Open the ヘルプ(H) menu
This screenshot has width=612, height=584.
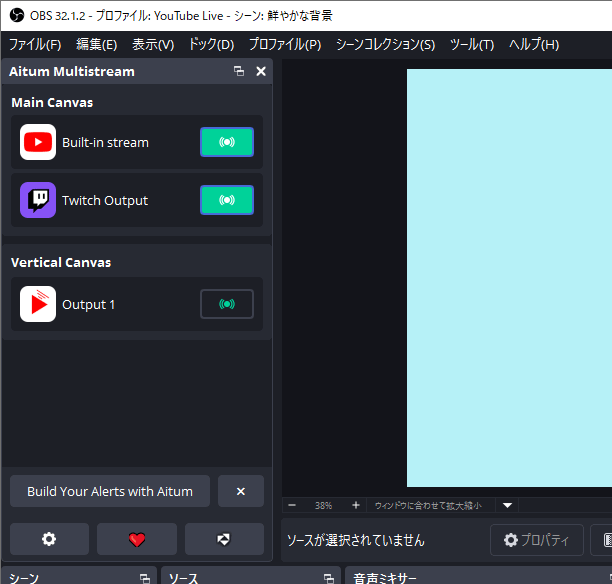[534, 45]
